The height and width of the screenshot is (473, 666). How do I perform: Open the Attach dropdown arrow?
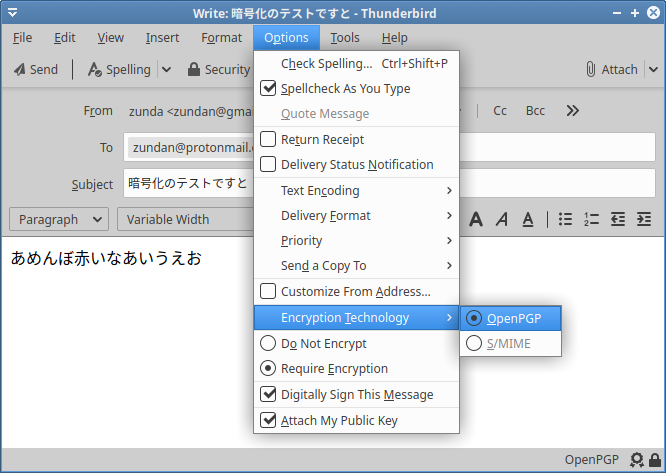[654, 69]
